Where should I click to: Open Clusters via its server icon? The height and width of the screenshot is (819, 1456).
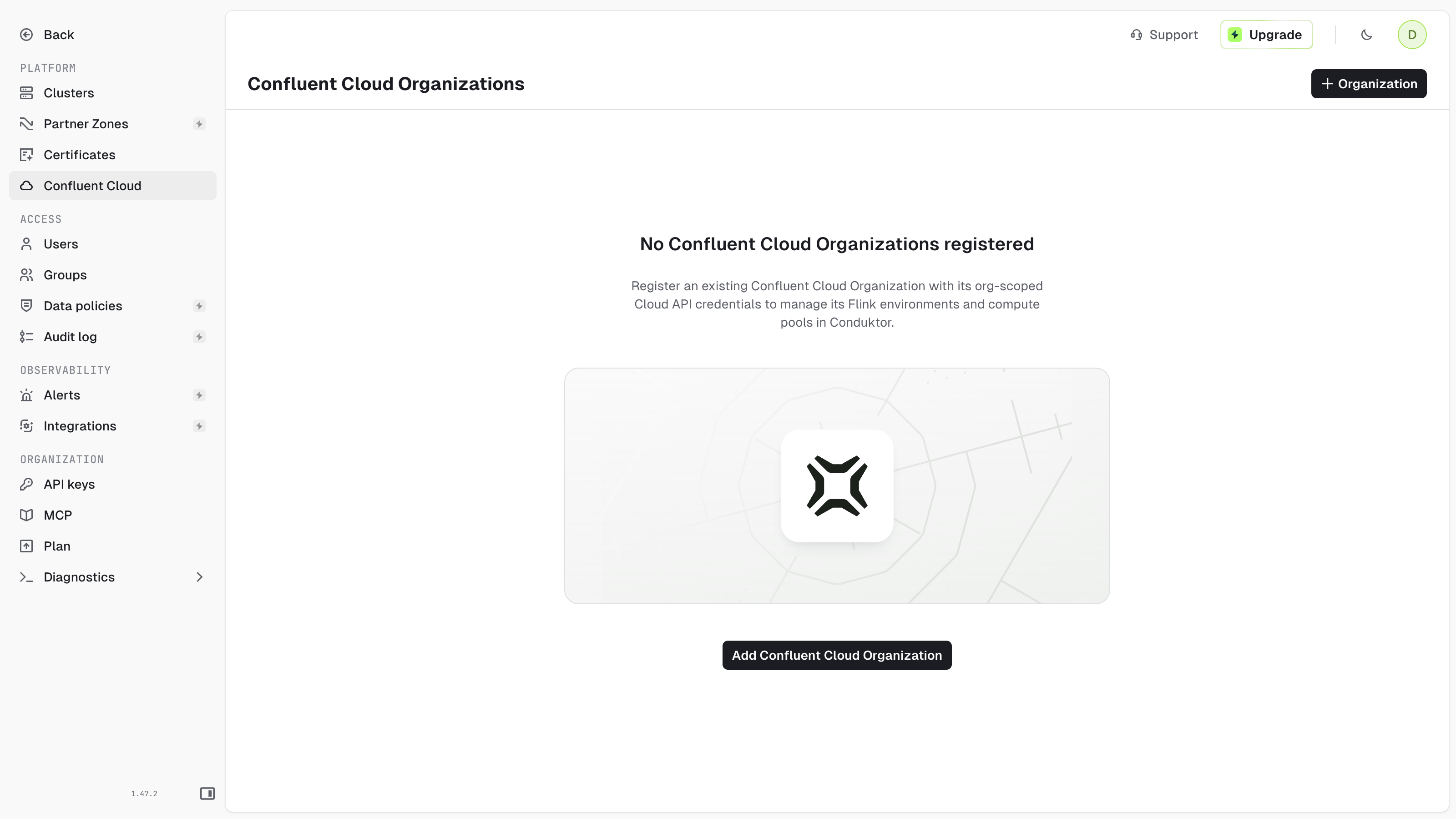(x=26, y=93)
